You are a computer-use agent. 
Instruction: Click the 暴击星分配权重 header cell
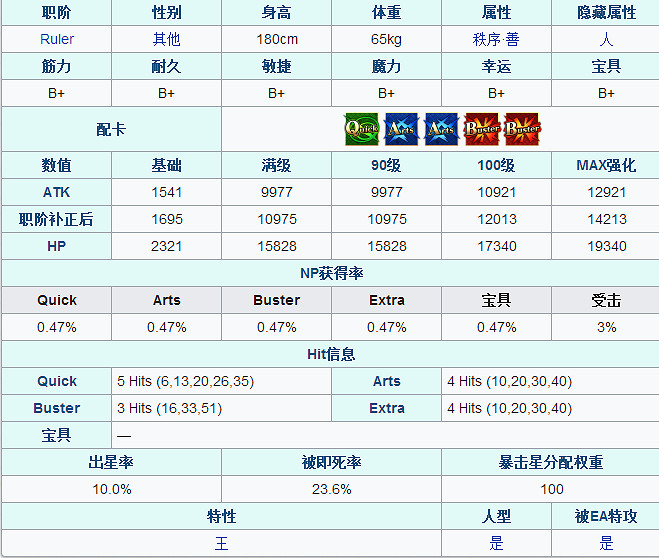coord(551,462)
